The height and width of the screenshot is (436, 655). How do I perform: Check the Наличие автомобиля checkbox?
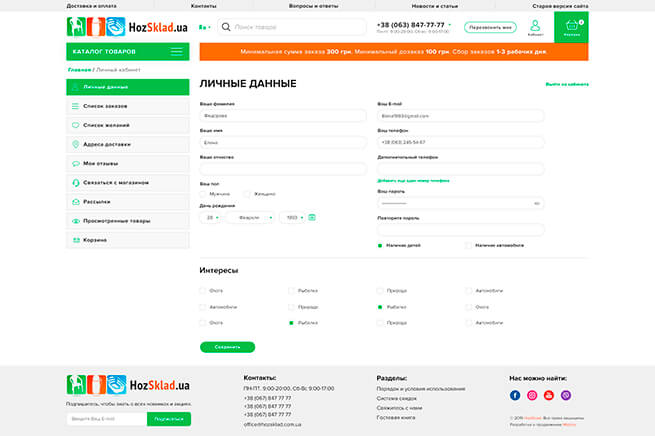468,246
